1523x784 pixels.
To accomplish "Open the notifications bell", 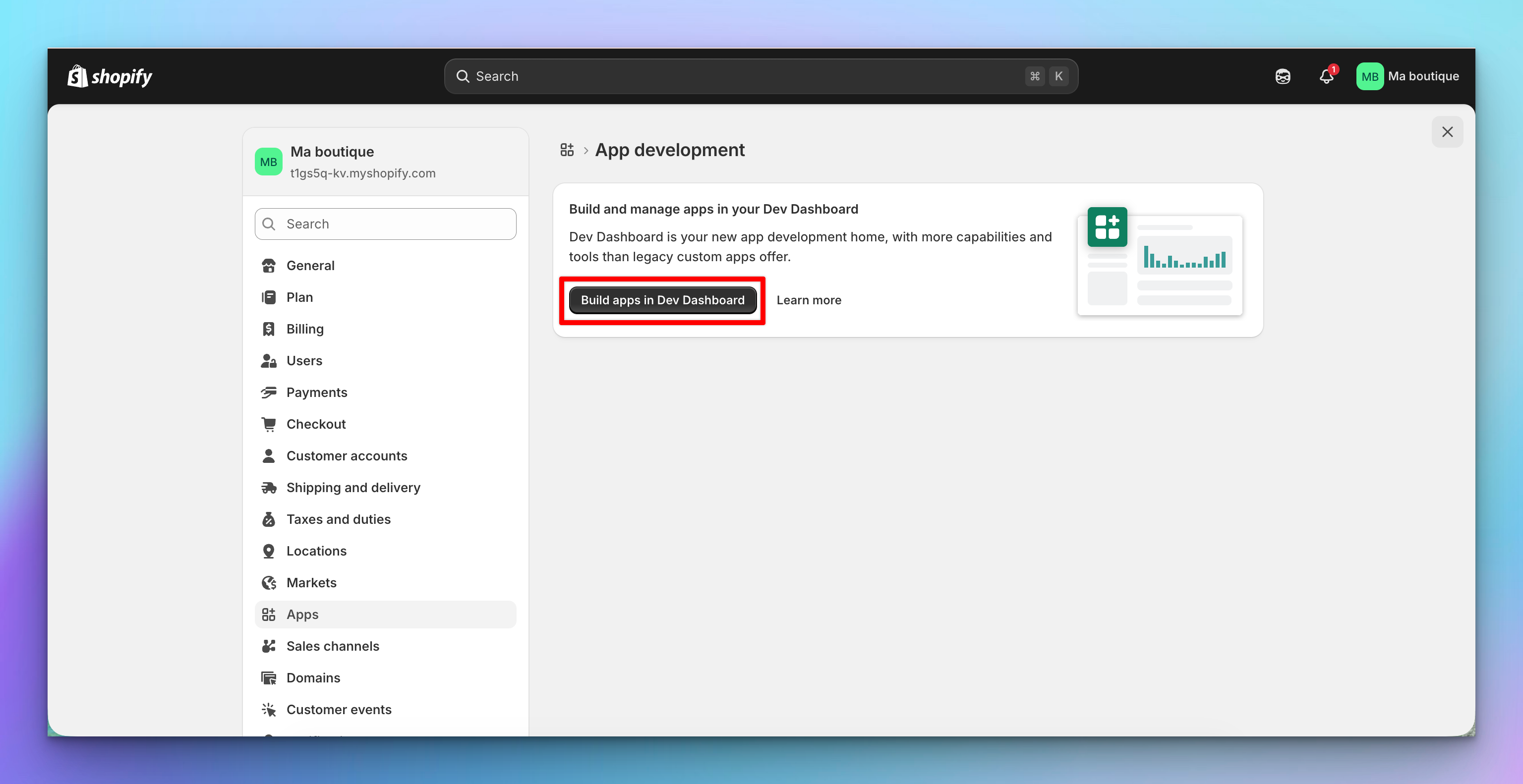I will pyautogui.click(x=1327, y=76).
